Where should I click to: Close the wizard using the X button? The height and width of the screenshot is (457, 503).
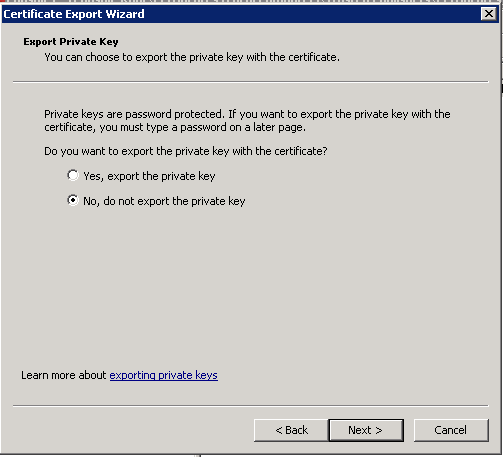click(489, 14)
